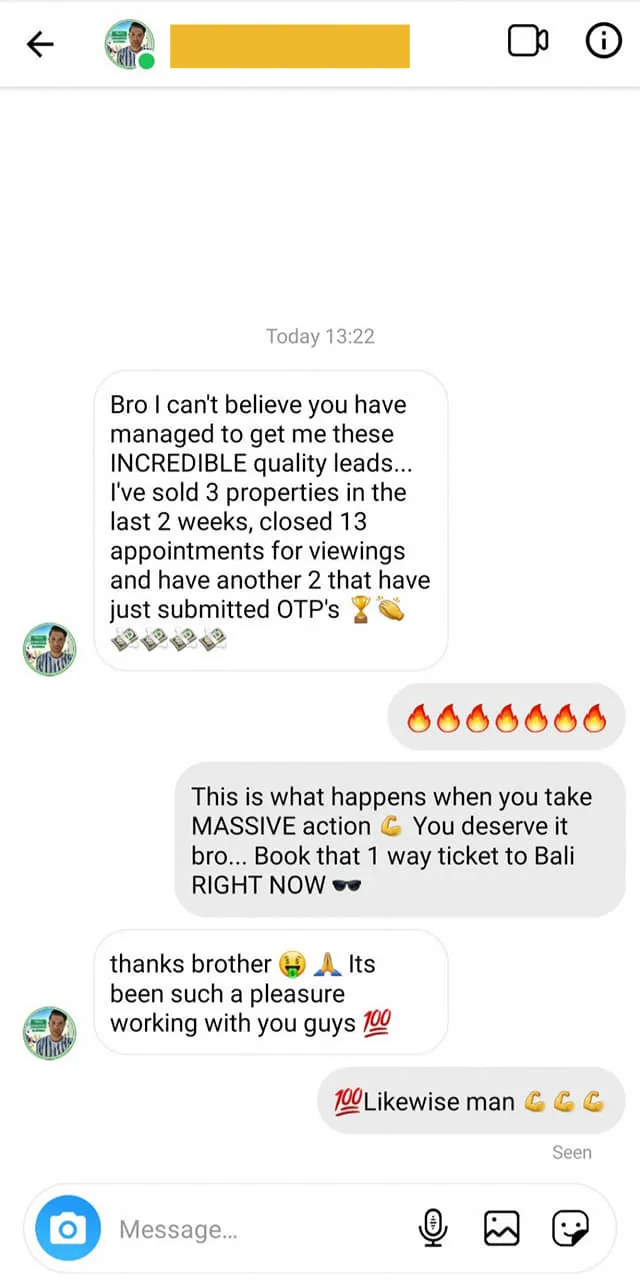Select the fire emojis message bubble
The width and height of the screenshot is (640, 1286).
pos(506,718)
